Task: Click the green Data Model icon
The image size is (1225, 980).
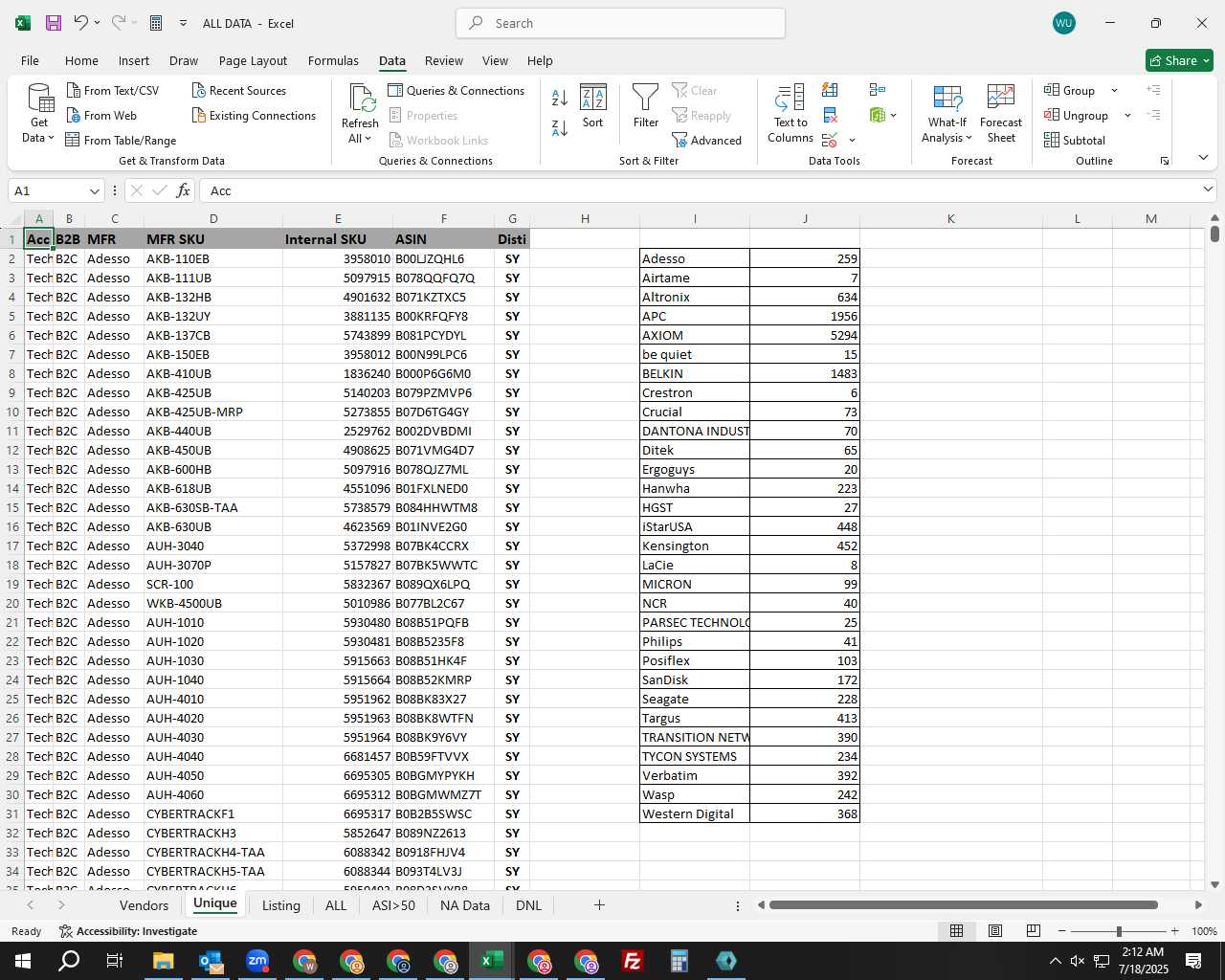Action: 878,115
